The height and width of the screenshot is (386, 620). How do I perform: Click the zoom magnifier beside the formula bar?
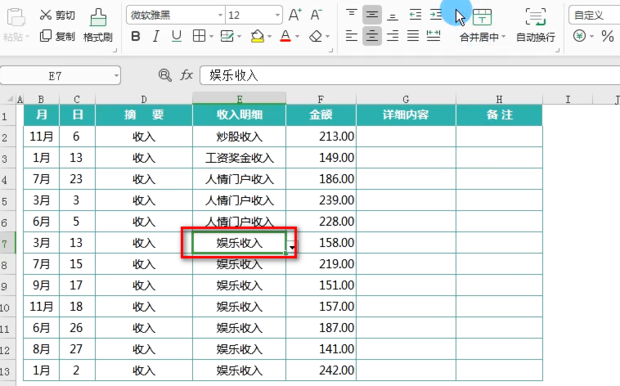[x=164, y=75]
